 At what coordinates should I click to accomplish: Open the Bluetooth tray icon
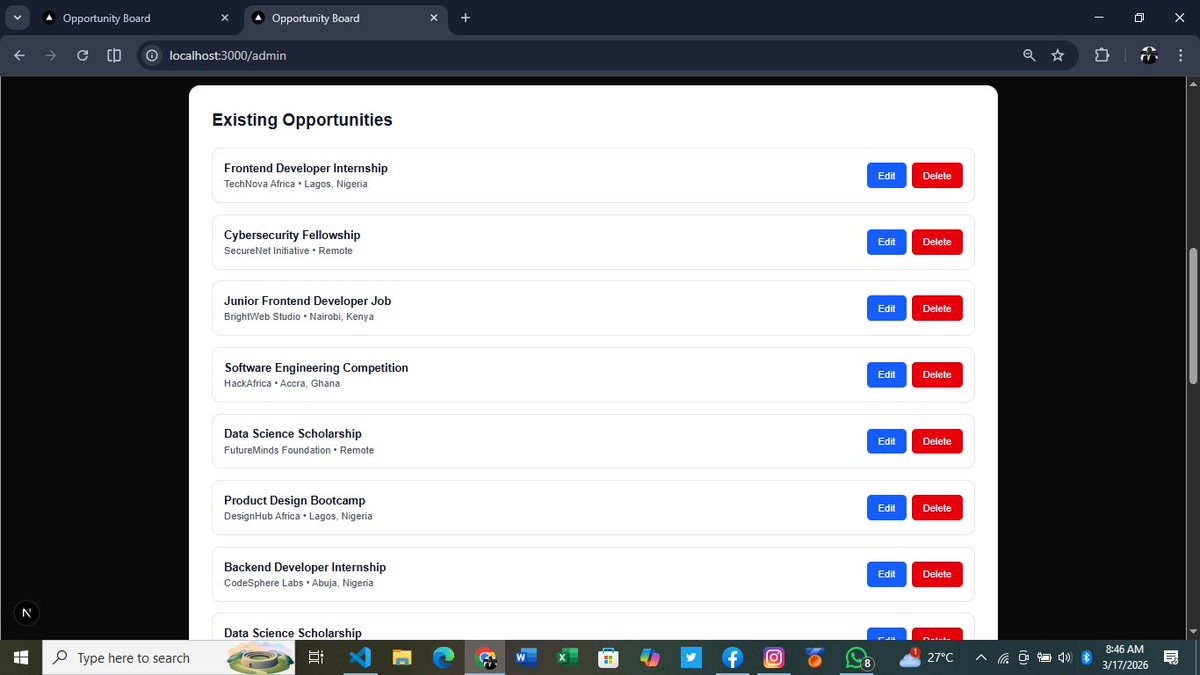point(1086,658)
